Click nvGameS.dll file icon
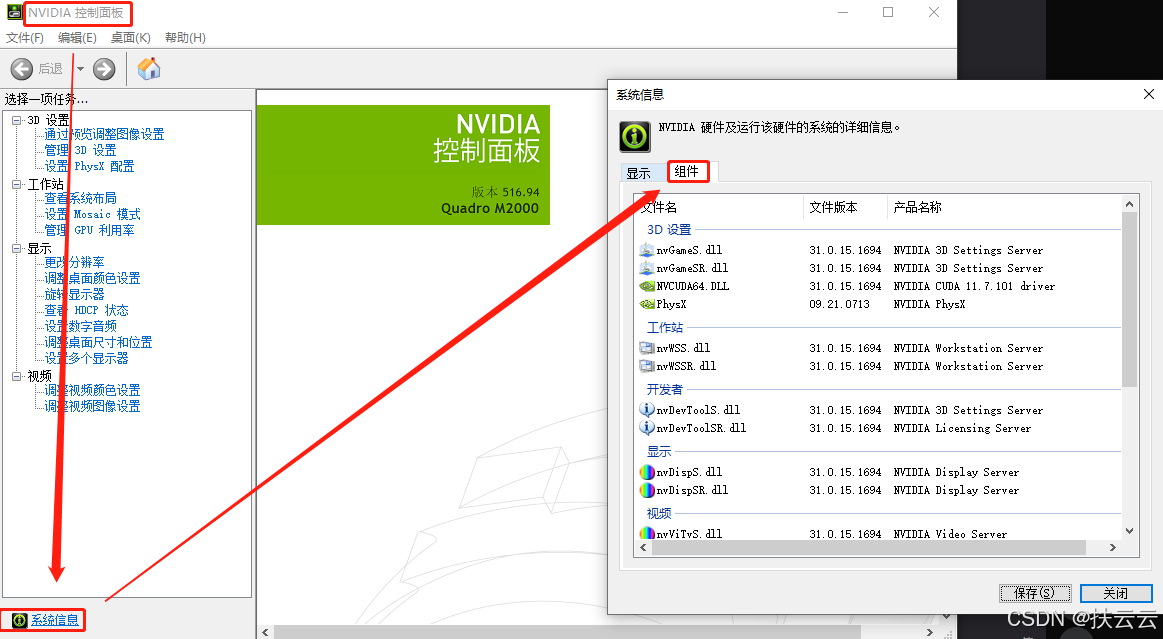 click(647, 250)
